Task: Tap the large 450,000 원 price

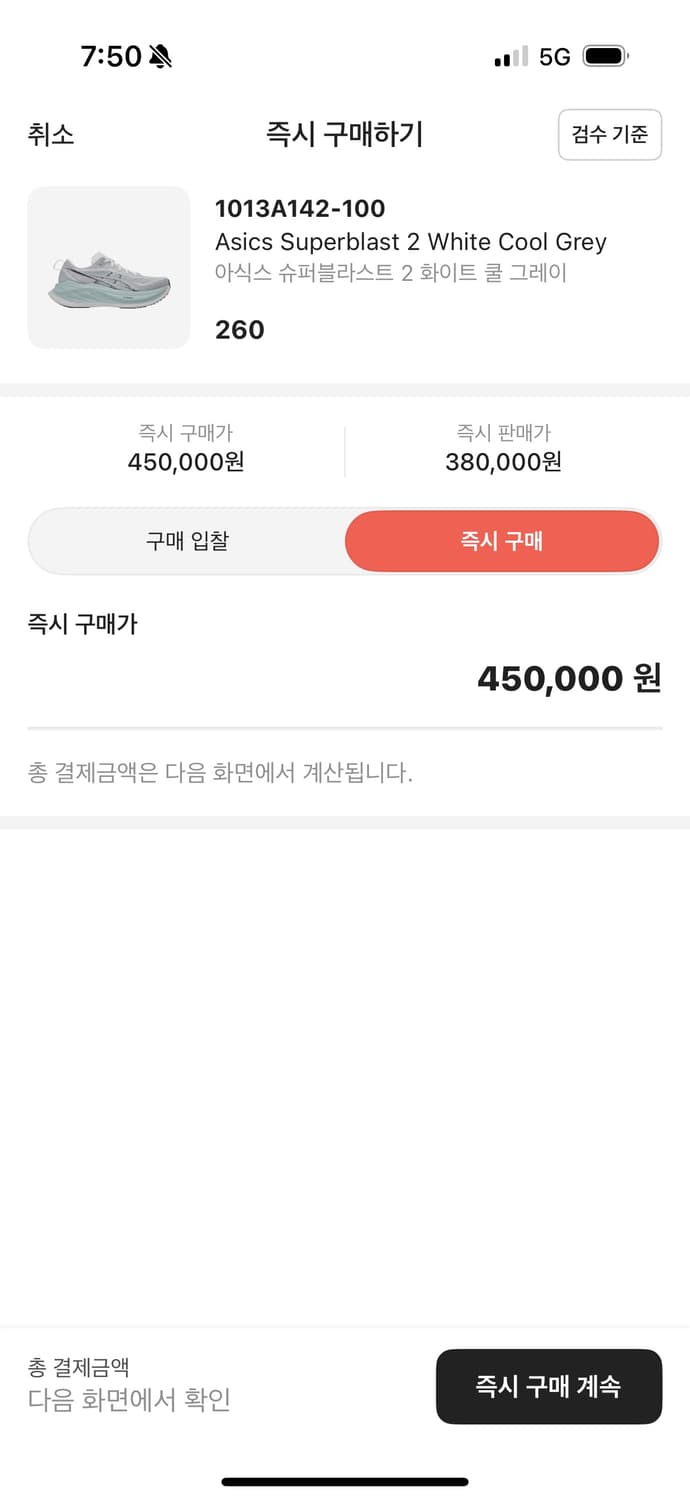Action: pyautogui.click(x=568, y=679)
